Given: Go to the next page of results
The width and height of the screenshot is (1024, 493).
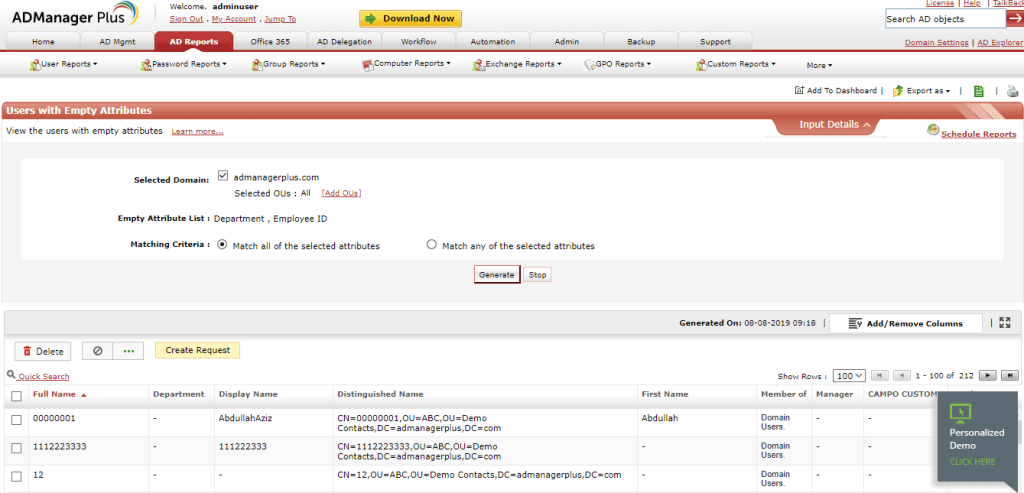Looking at the screenshot, I should [x=988, y=376].
